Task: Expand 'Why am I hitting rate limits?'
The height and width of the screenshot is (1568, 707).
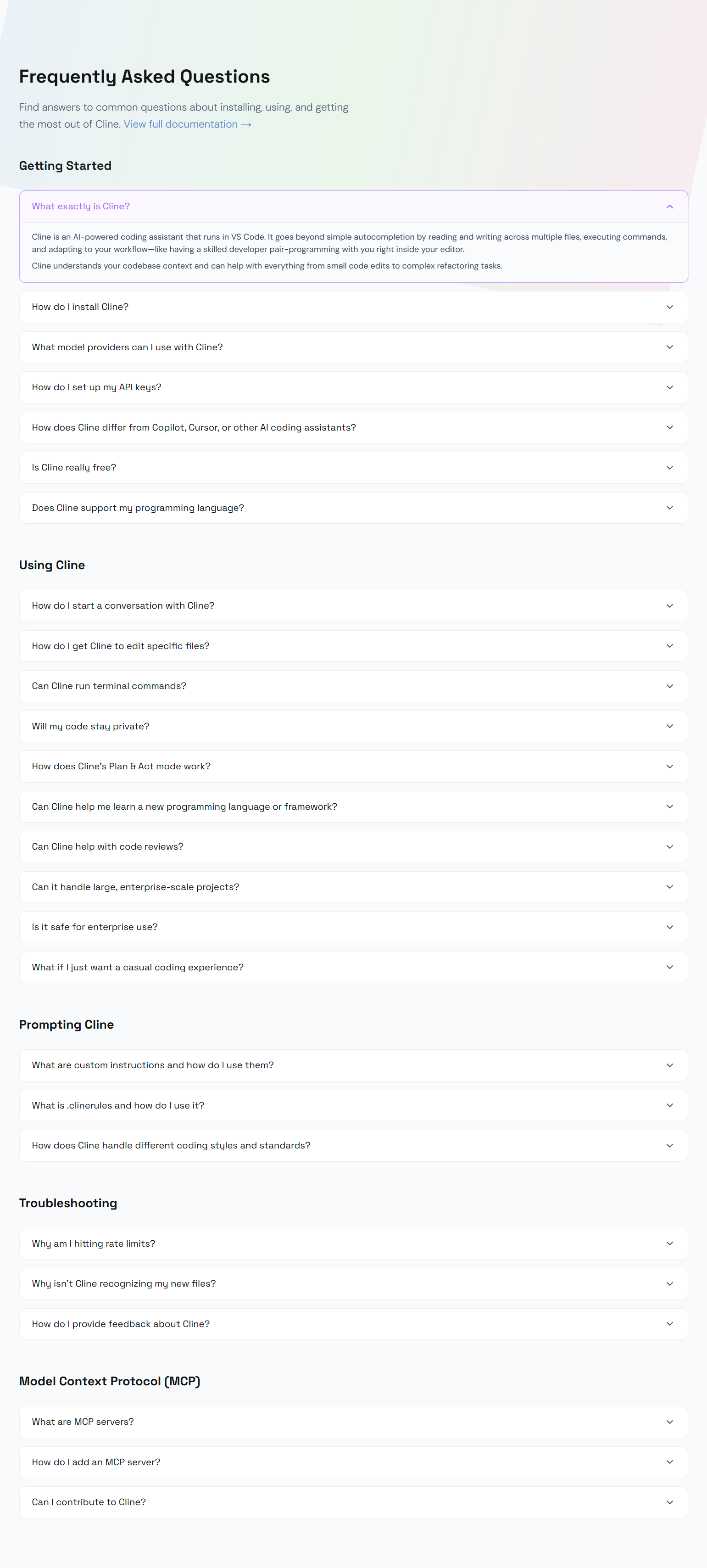Action: tap(93, 1243)
